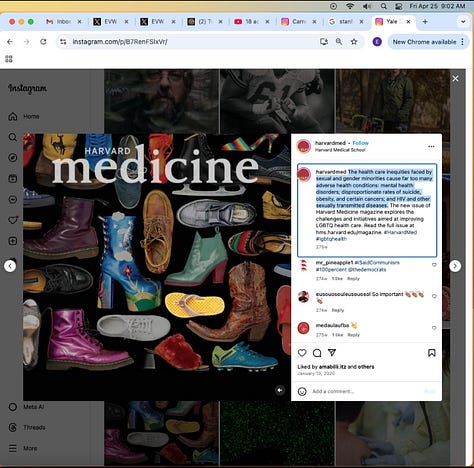Click the Instagram logo

coord(27,88)
